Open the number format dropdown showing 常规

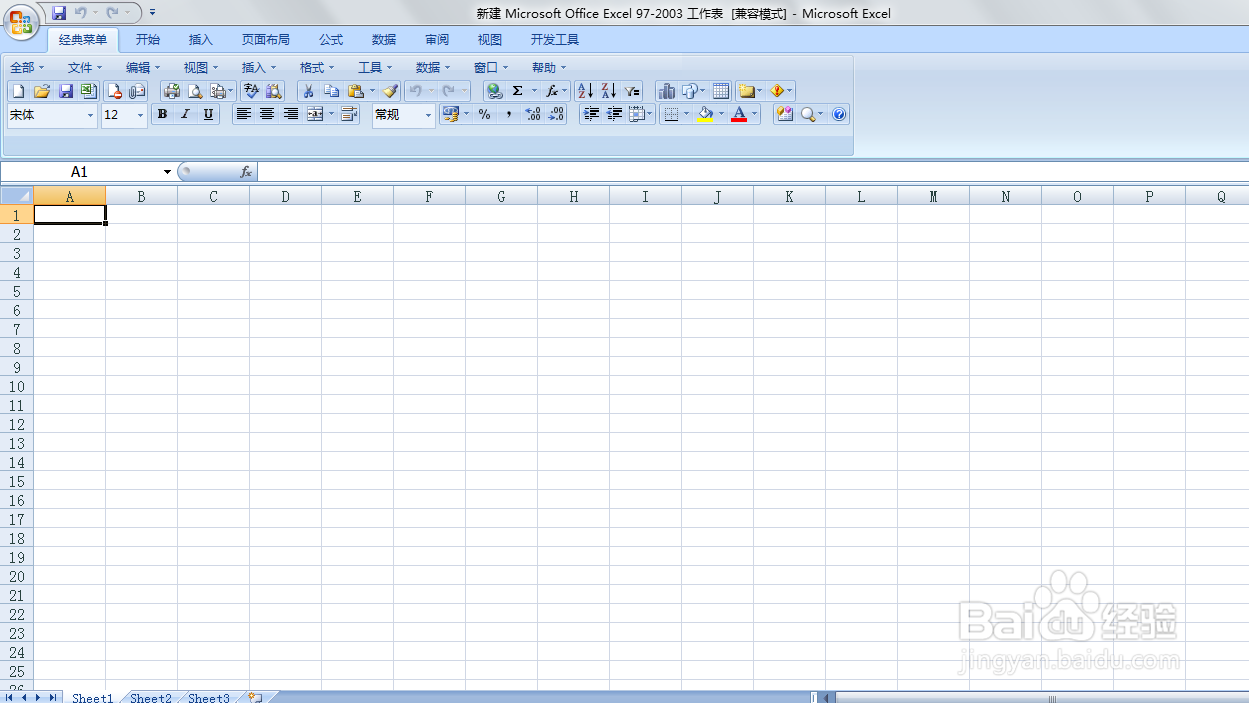[x=429, y=116]
